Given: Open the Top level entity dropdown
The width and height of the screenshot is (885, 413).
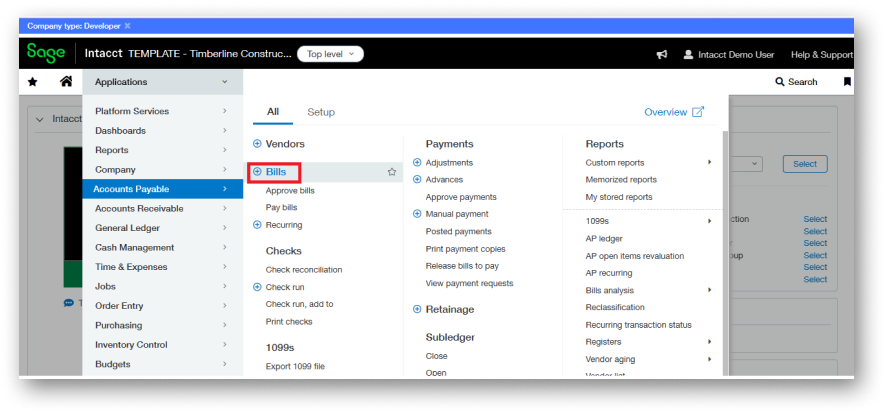Looking at the screenshot, I should (x=330, y=54).
